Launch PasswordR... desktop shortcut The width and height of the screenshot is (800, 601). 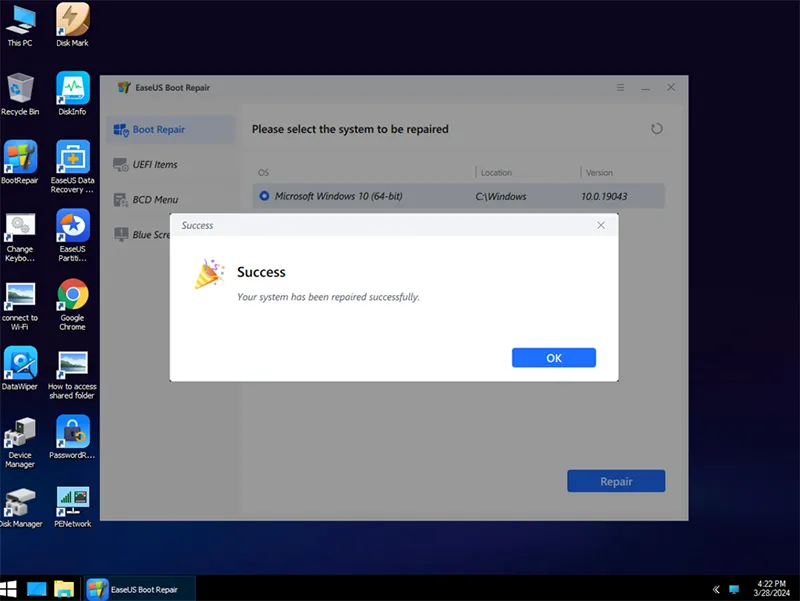click(x=72, y=437)
